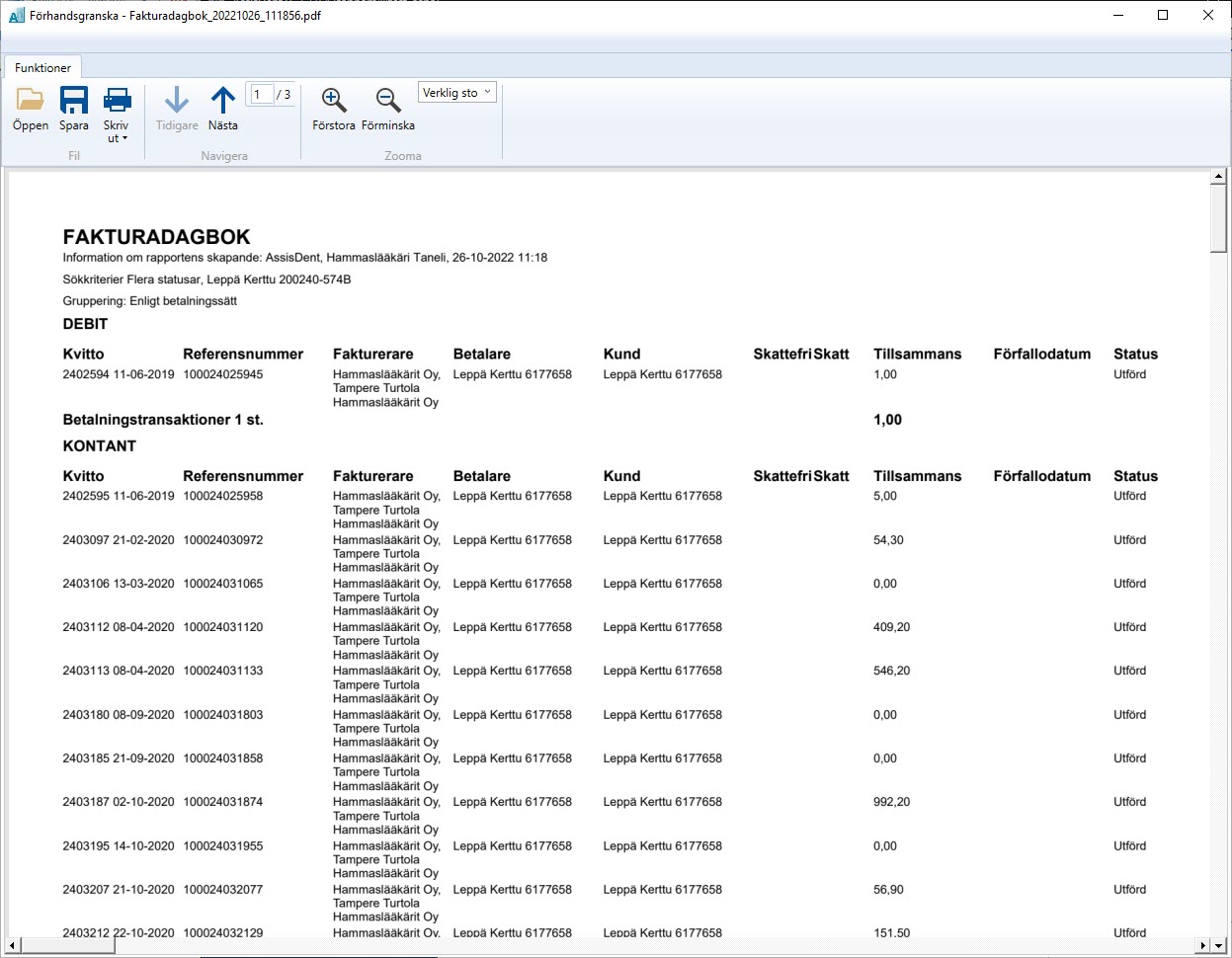1232x958 pixels.
Task: Click the horizontal scrollbar right arrow
Action: coord(1202,946)
